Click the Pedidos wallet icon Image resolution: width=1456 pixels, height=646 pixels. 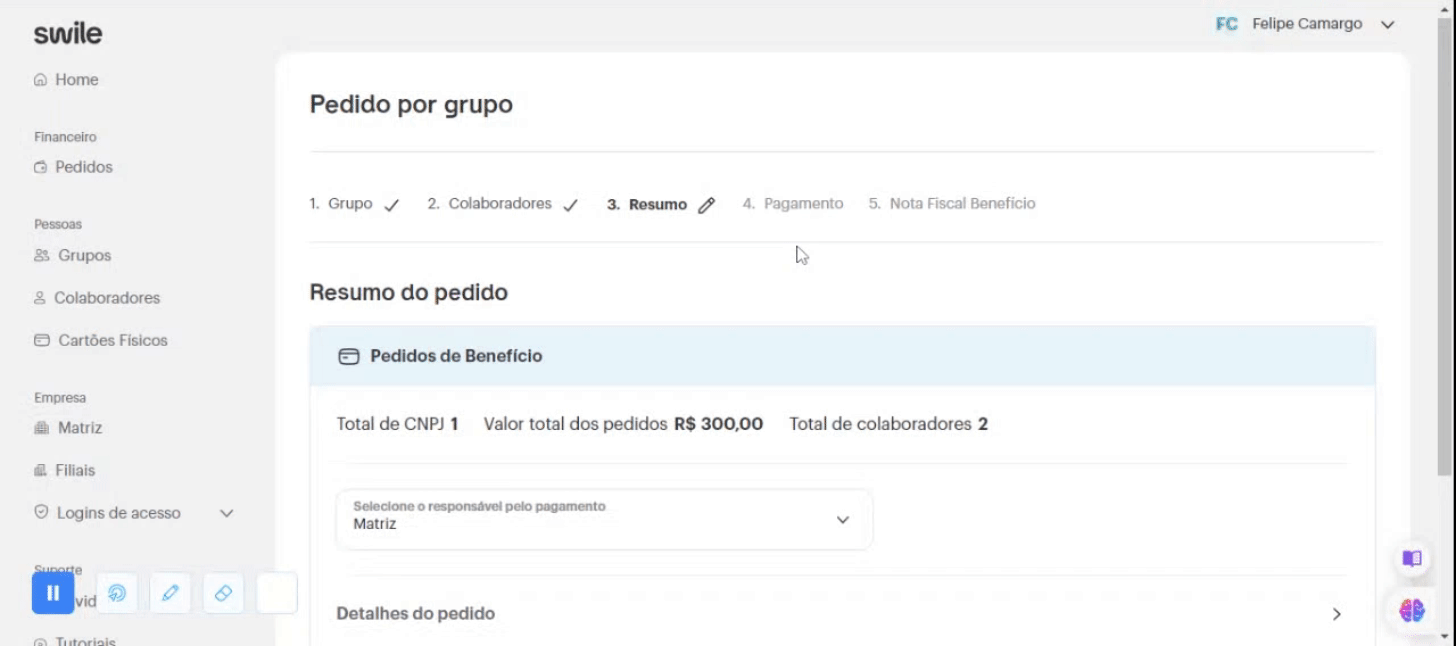(x=40, y=167)
